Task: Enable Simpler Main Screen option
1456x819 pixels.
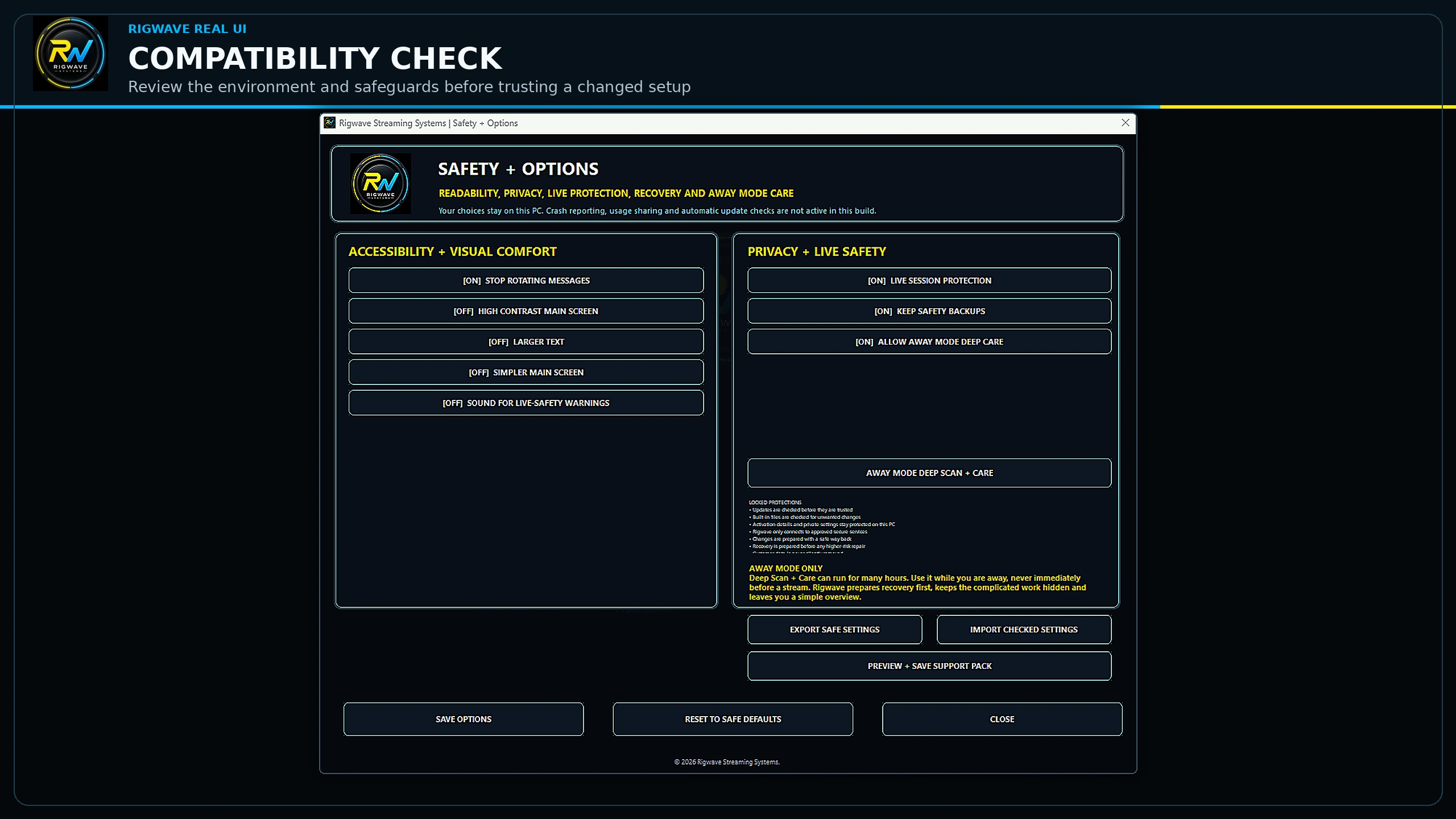Action: (x=526, y=373)
